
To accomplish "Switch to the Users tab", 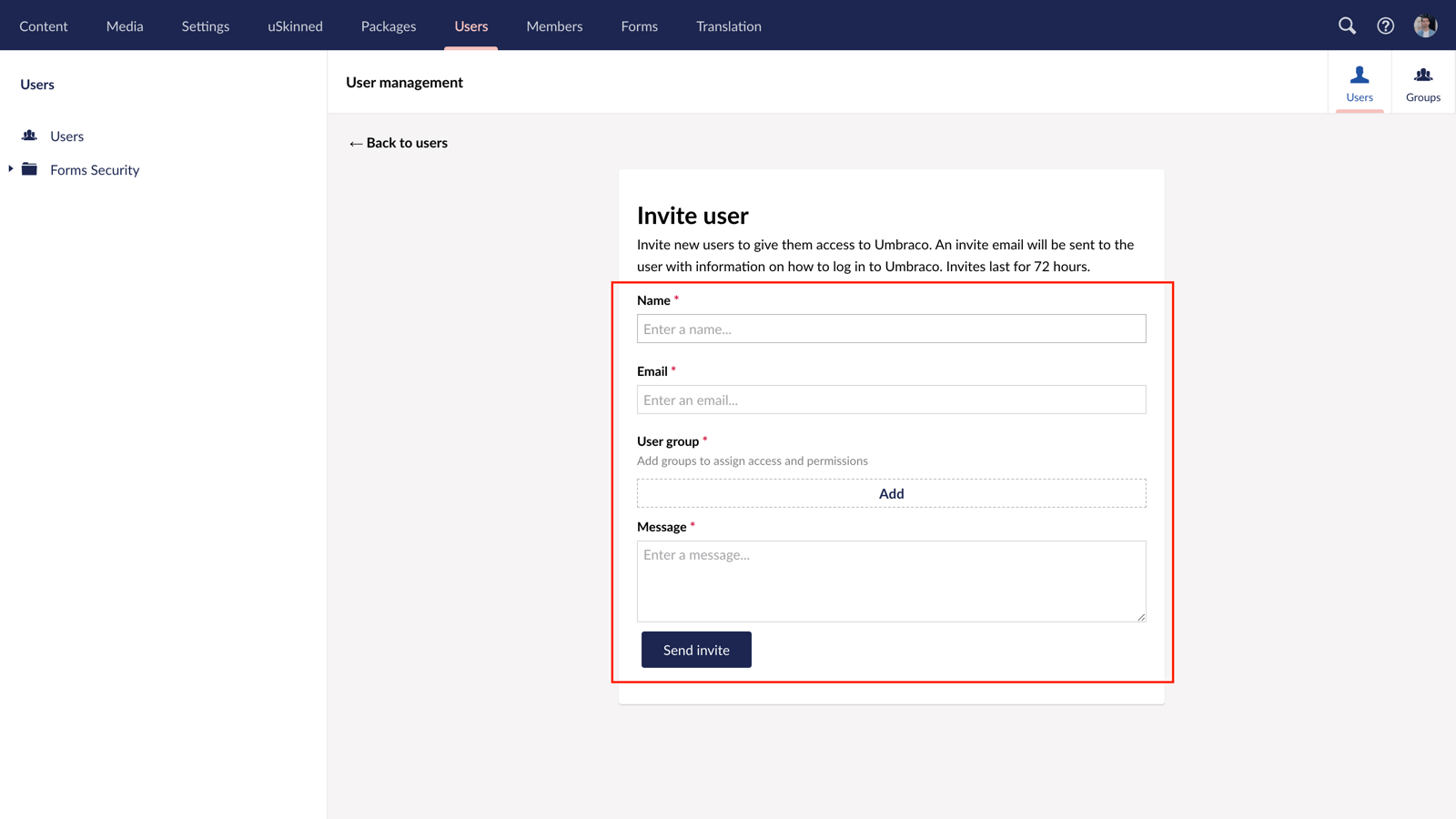I will pyautogui.click(x=1359, y=82).
